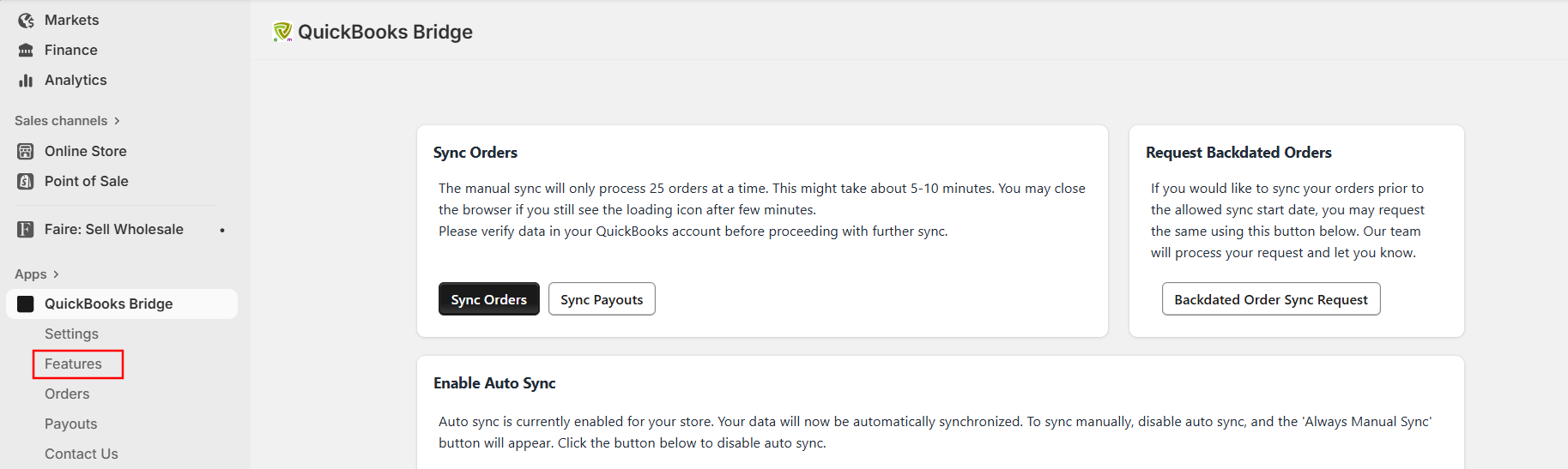
Task: Click the QuickBooks Bridge page title text
Action: (385, 32)
